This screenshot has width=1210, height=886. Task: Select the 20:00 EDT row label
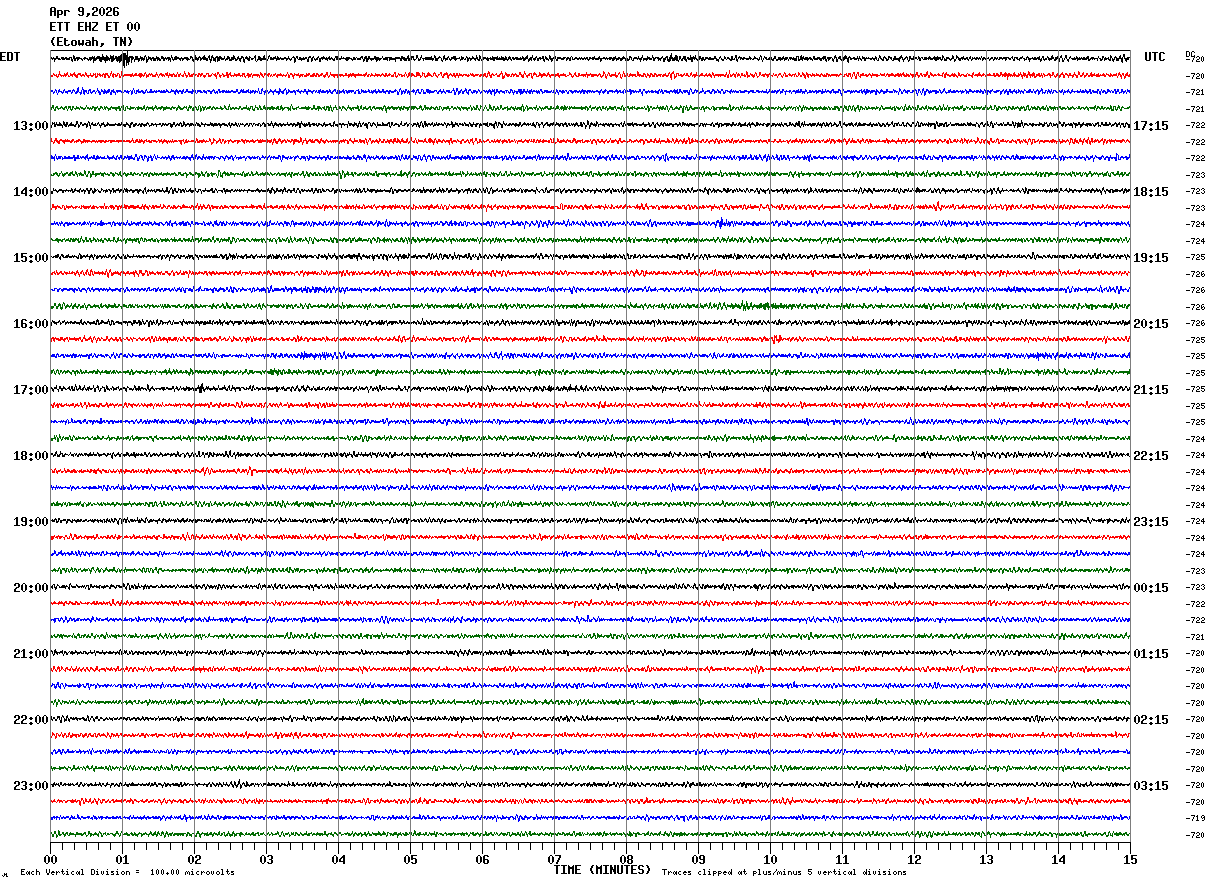point(31,588)
